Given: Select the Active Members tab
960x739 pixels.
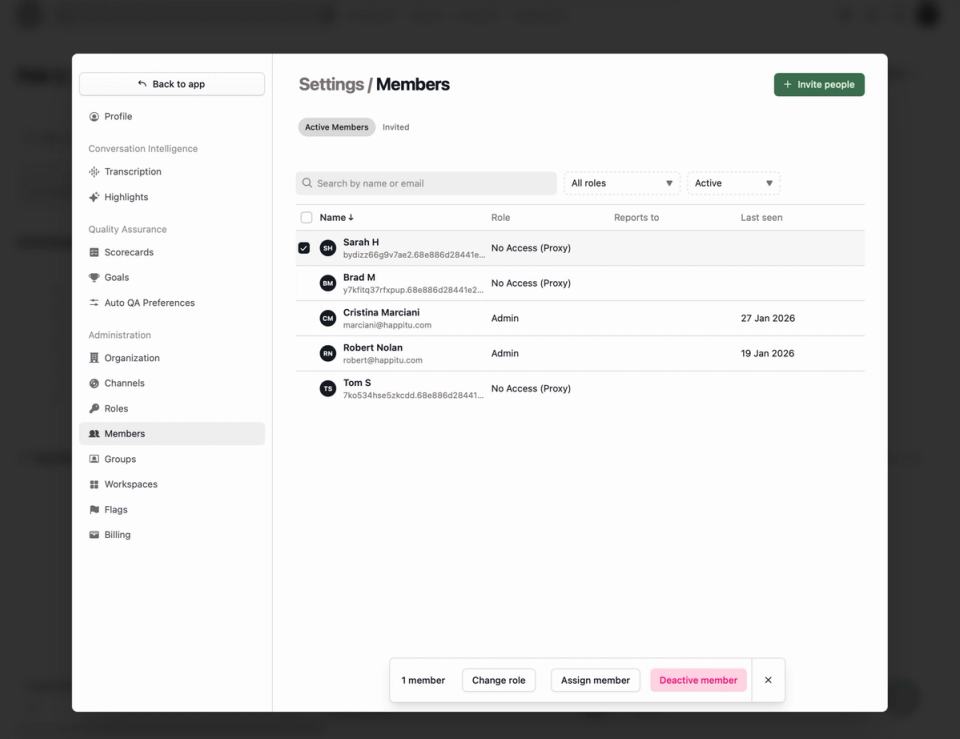Looking at the screenshot, I should click(x=336, y=127).
